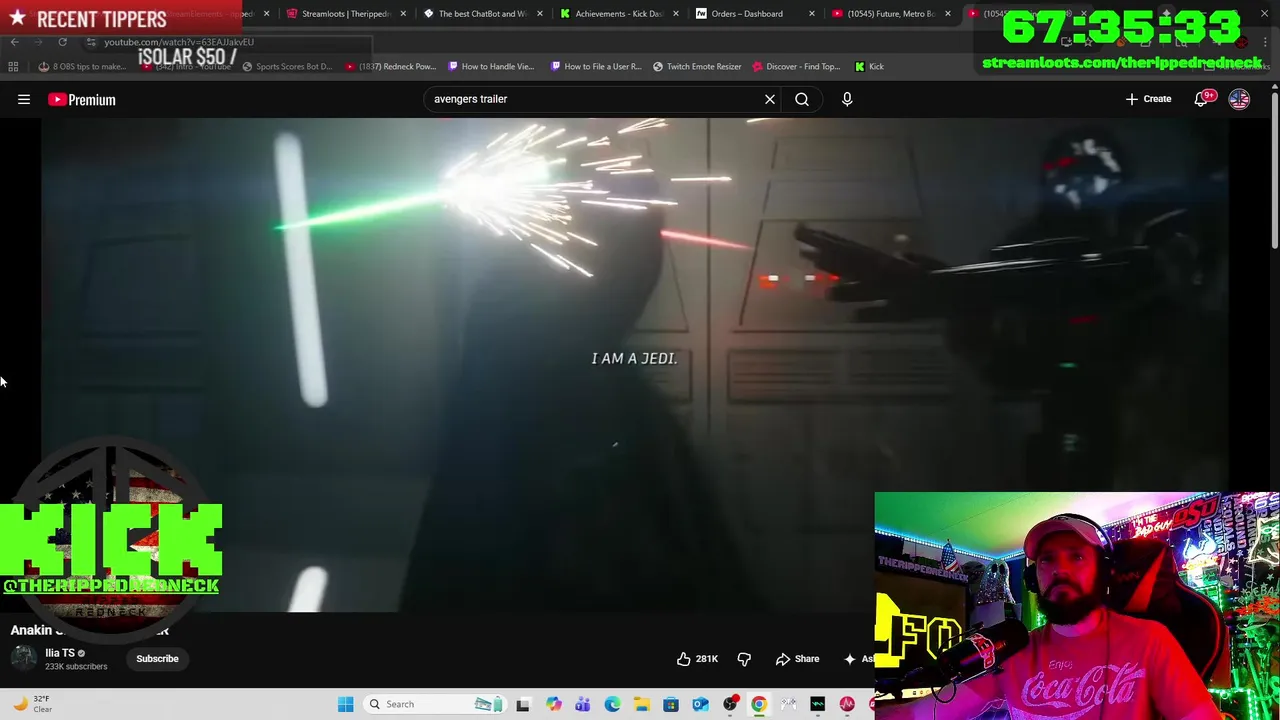Open the 'Kick' bookmark

[x=869, y=66]
